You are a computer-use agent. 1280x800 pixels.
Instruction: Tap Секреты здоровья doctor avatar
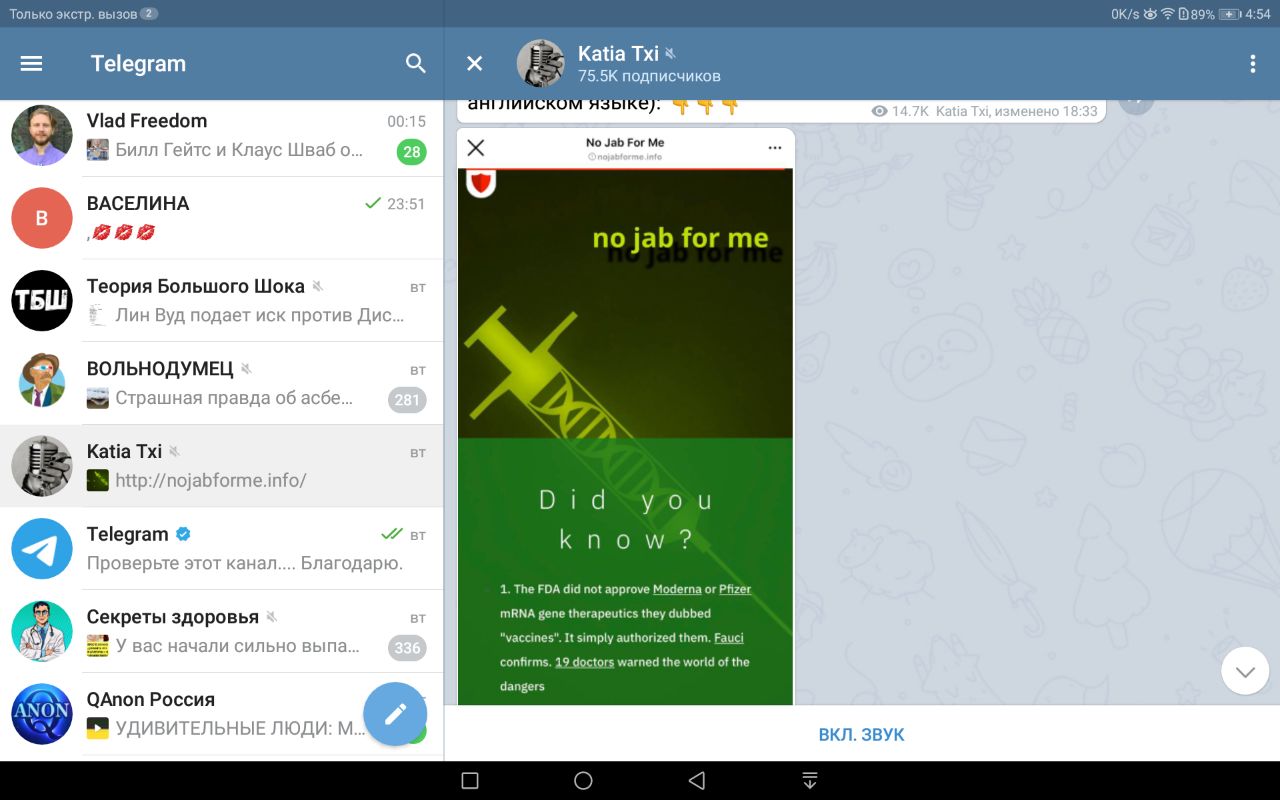coord(42,631)
